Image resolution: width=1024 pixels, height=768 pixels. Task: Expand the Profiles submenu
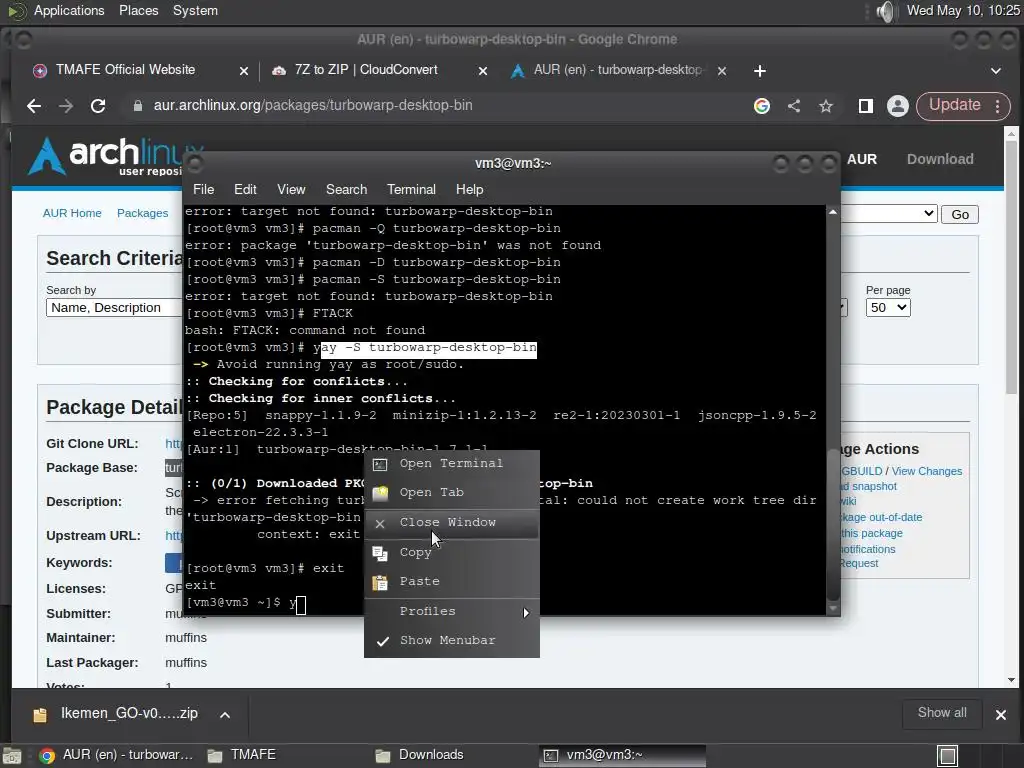pos(451,612)
